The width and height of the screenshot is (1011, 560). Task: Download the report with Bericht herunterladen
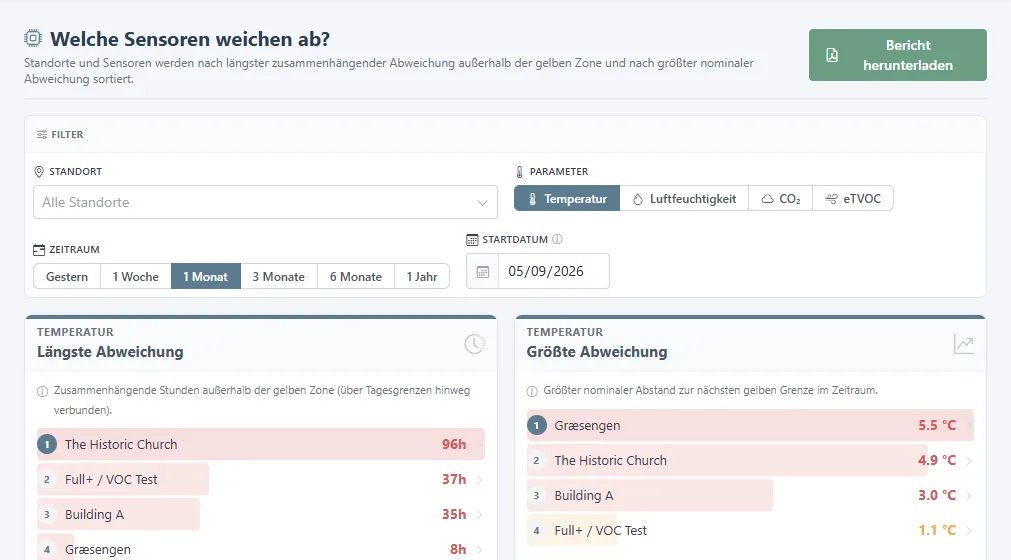(x=898, y=55)
